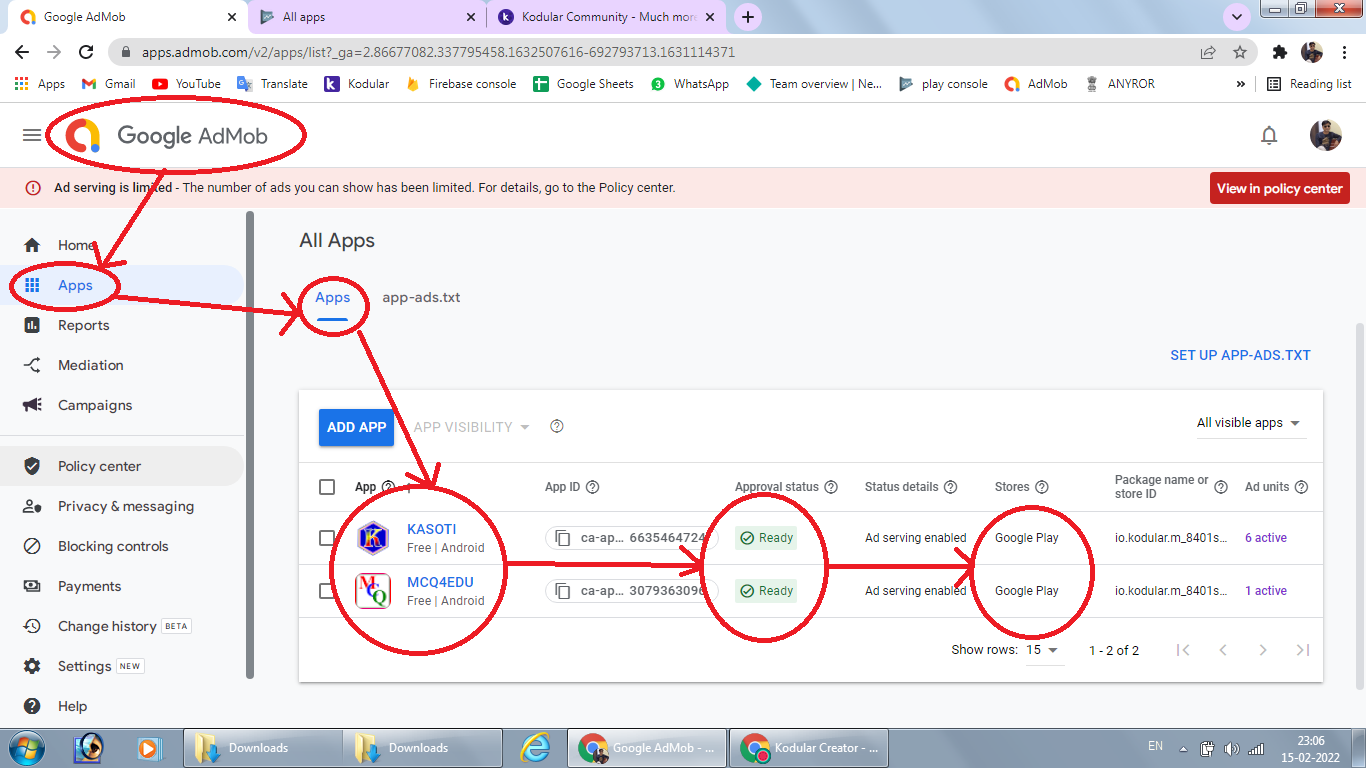Expand the All visible apps dropdown
The width and height of the screenshot is (1366, 768).
[x=1249, y=423]
